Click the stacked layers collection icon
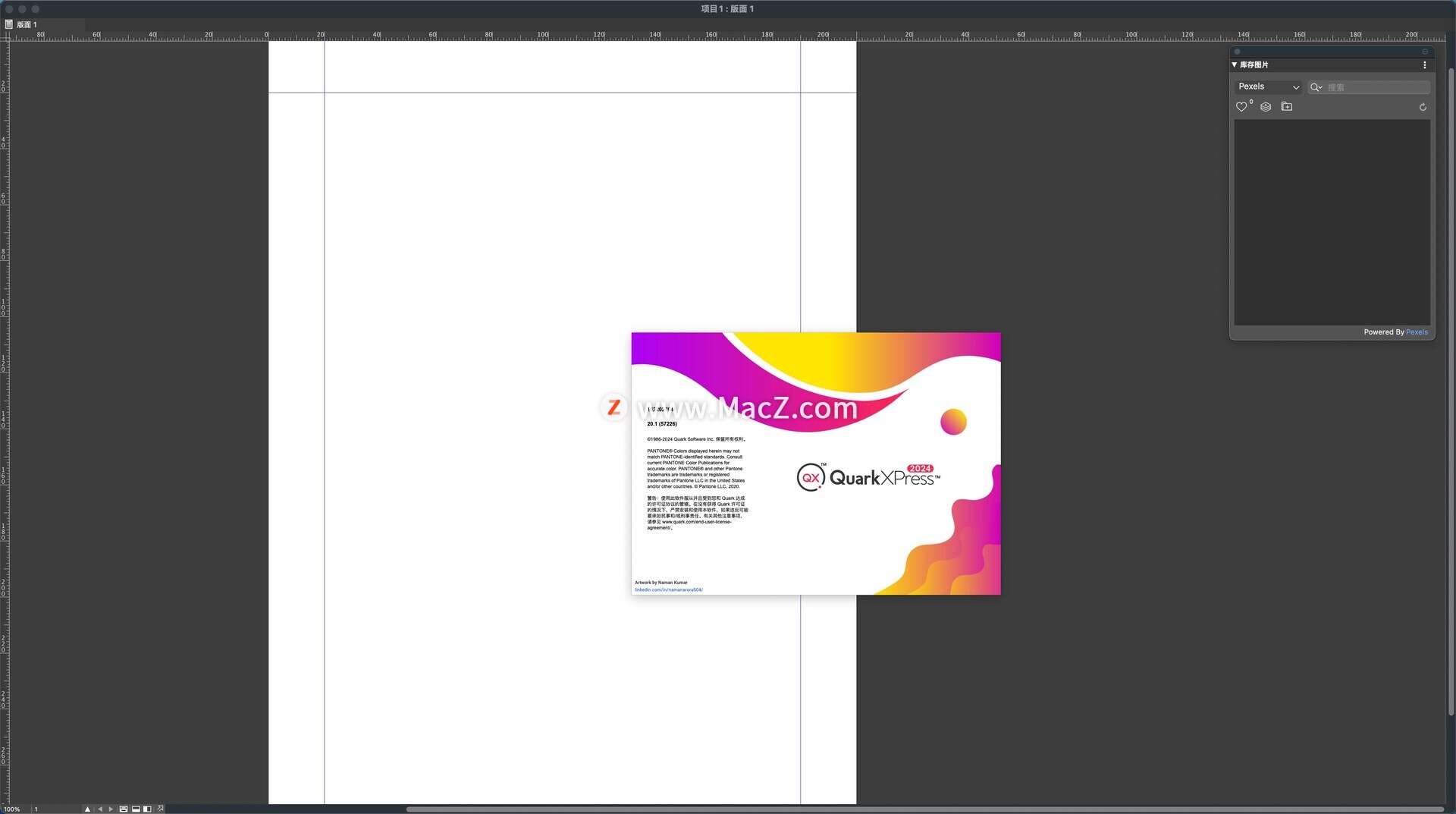 pos(1266,107)
